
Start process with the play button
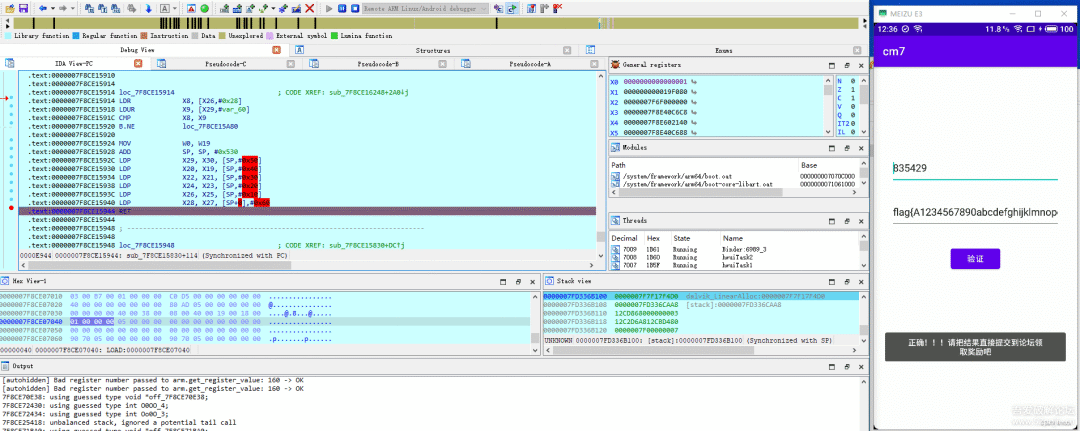tap(329, 8)
